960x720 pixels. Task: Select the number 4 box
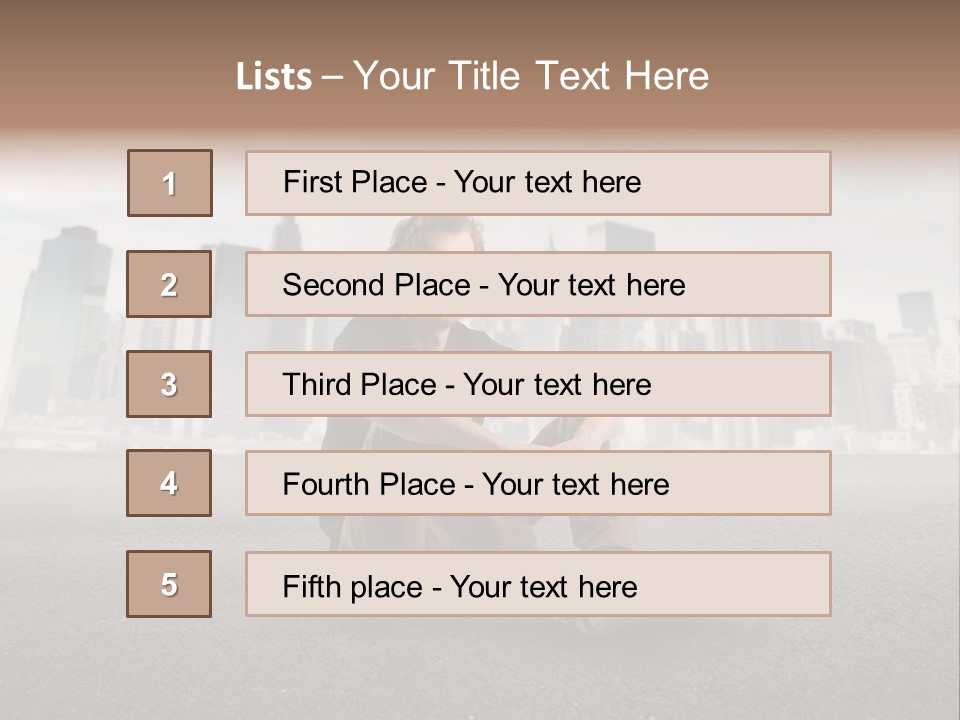coord(169,483)
